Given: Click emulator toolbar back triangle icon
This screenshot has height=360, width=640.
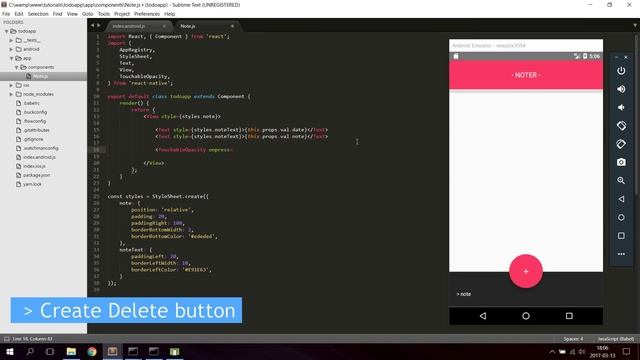Looking at the screenshot, I should pos(621,199).
